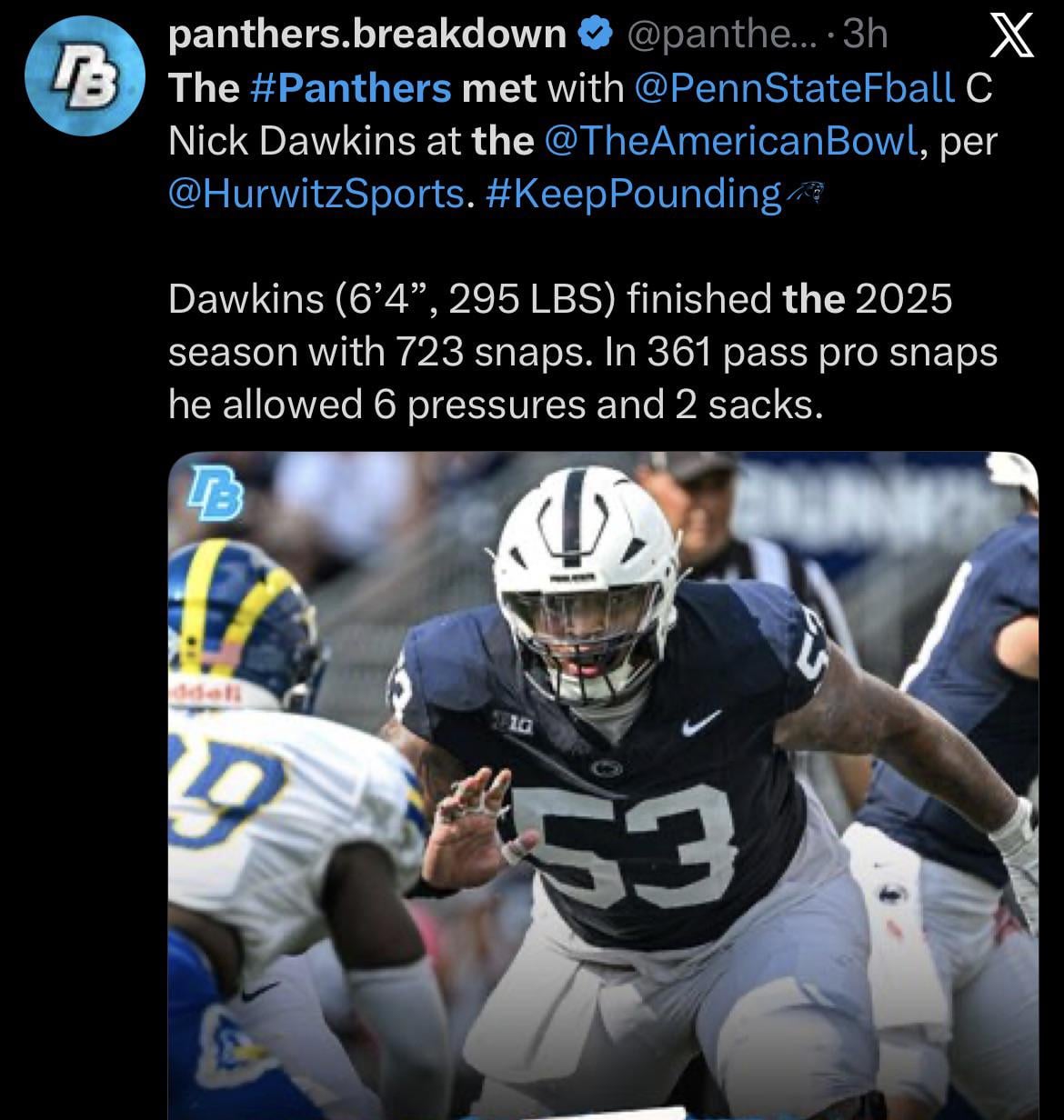Tap the Dawkins 2025 season stats paragraph
The width and height of the screenshot is (1064, 1120).
583,352
